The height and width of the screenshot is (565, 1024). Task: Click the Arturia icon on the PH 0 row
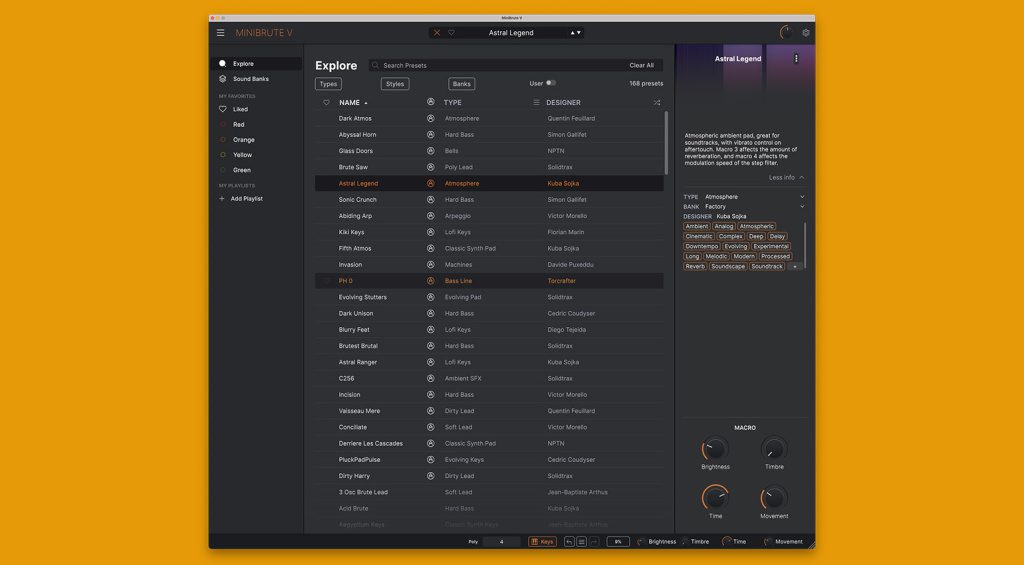pos(430,281)
